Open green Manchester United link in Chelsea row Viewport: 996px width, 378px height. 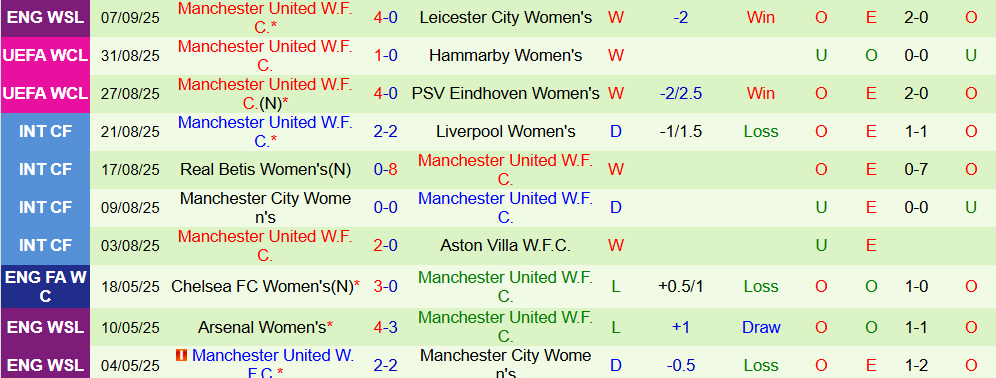click(x=506, y=287)
